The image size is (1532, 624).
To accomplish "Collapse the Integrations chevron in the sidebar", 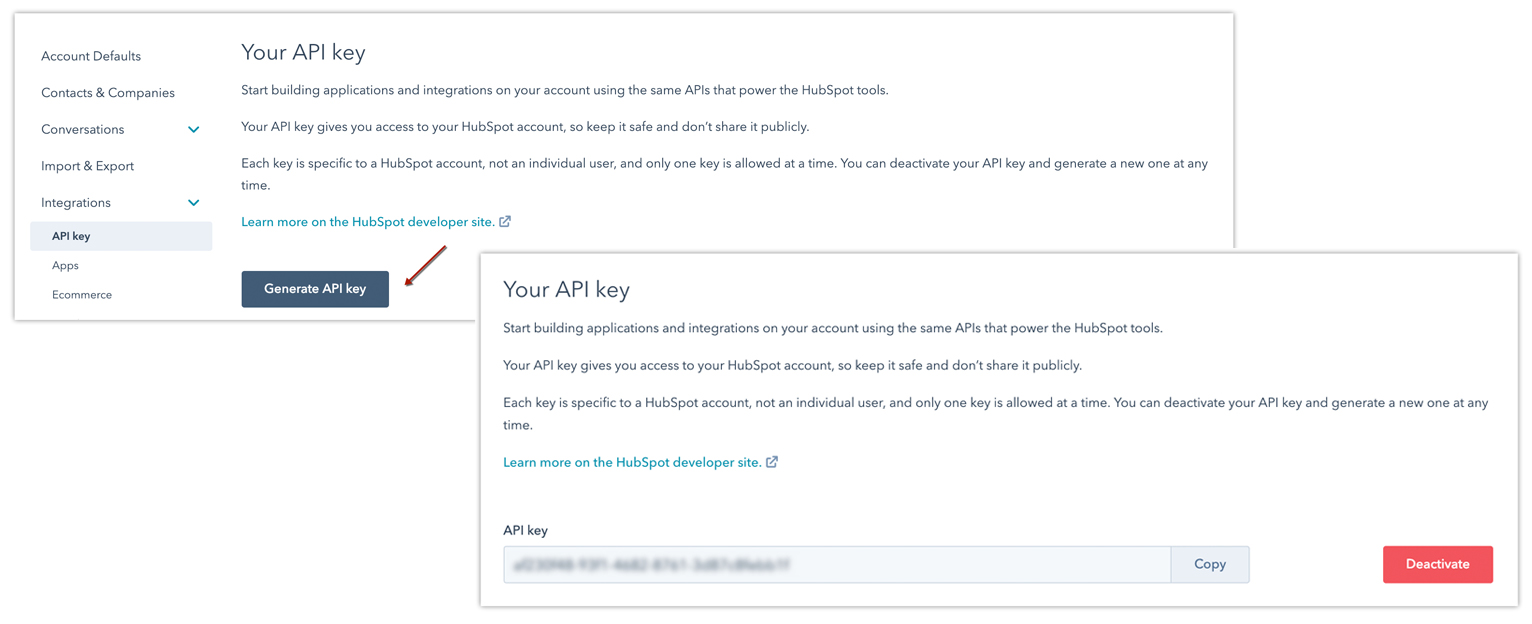I will click(194, 203).
